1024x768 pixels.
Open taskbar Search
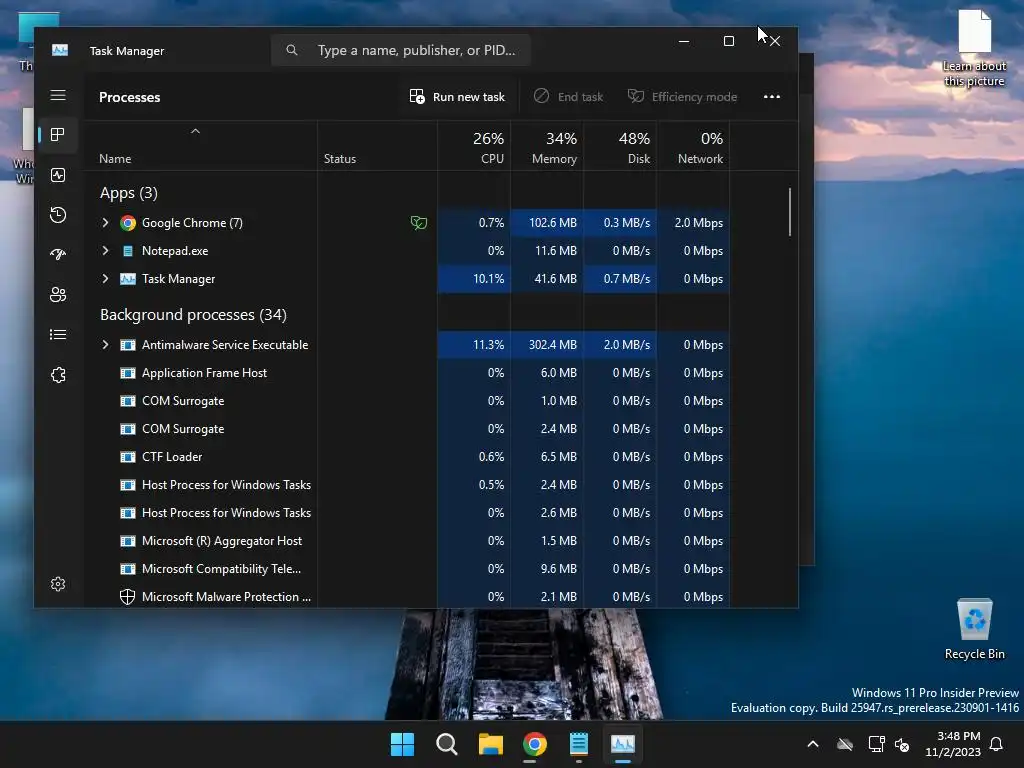447,744
